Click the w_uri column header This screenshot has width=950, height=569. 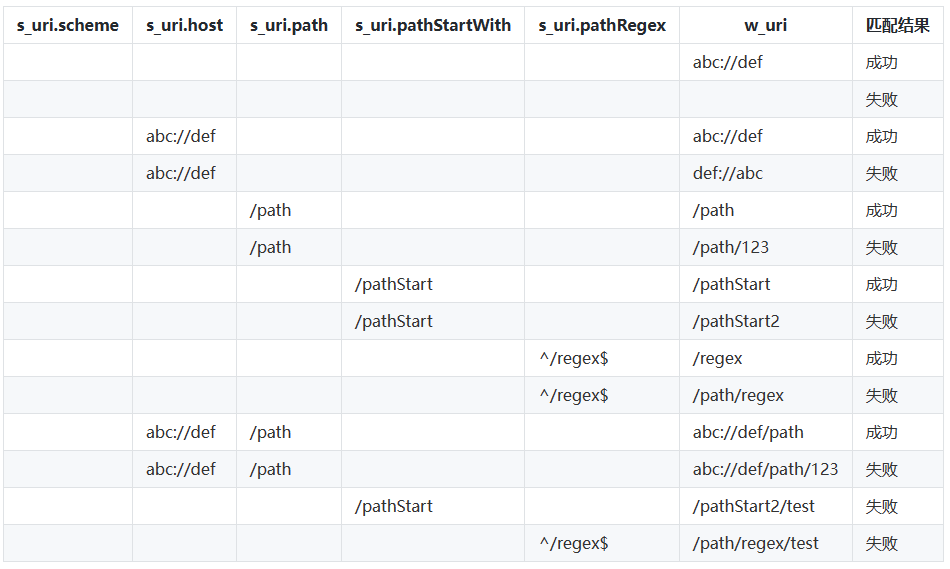(x=766, y=25)
